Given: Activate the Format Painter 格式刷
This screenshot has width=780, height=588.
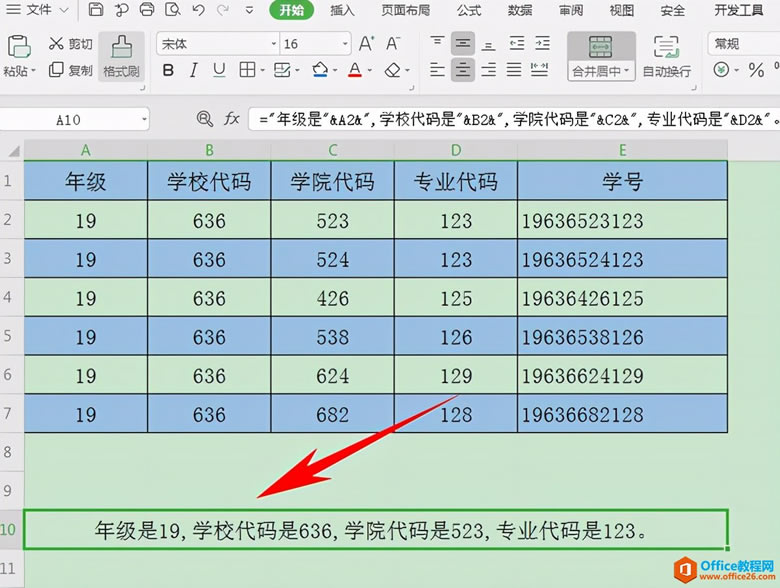Looking at the screenshot, I should click(x=121, y=56).
